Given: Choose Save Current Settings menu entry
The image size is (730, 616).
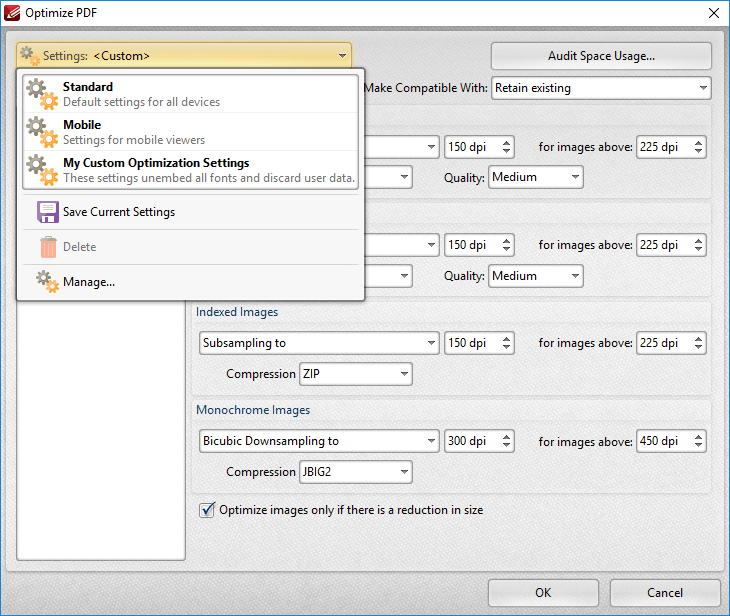Looking at the screenshot, I should pos(190,212).
